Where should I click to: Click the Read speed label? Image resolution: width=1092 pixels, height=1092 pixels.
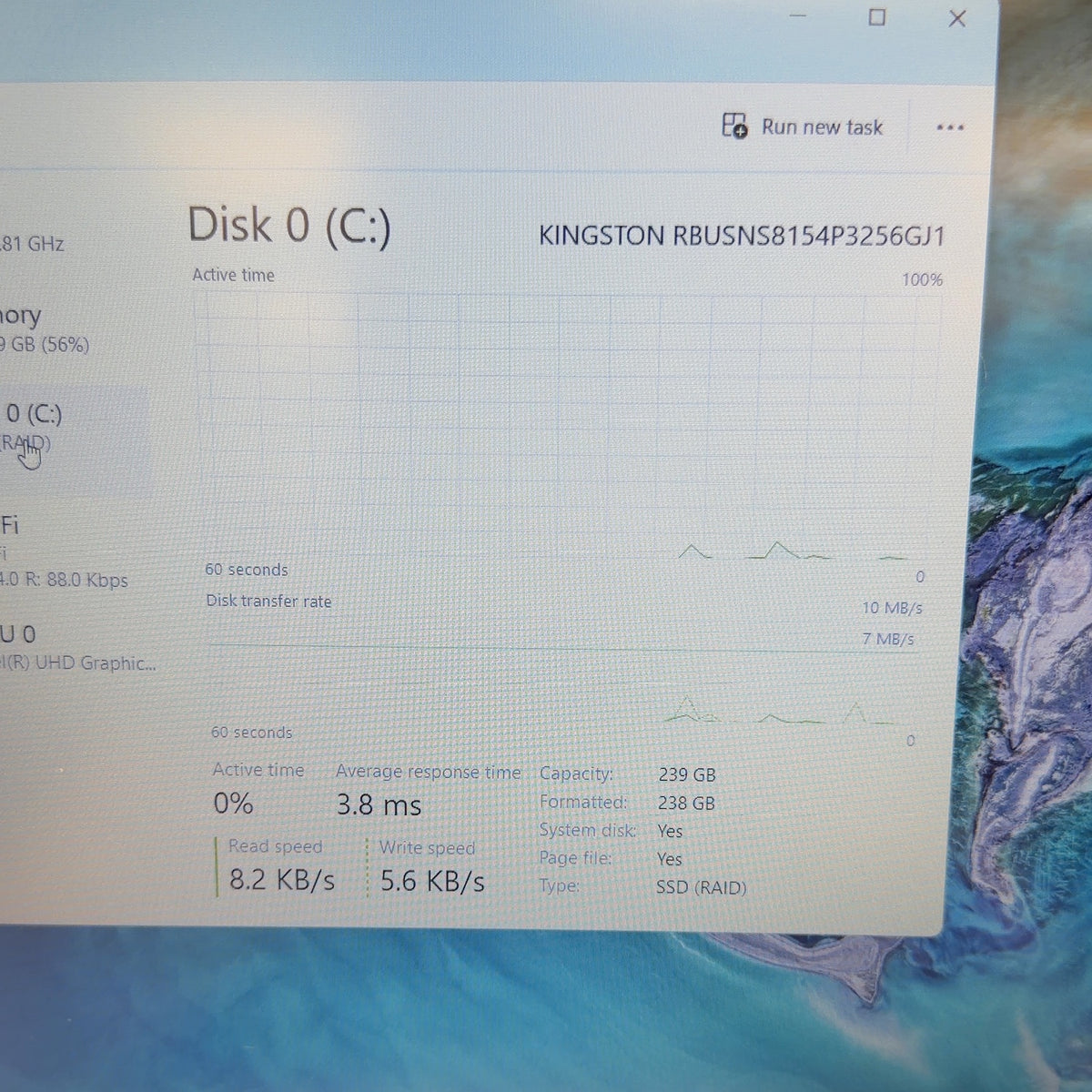coord(275,846)
